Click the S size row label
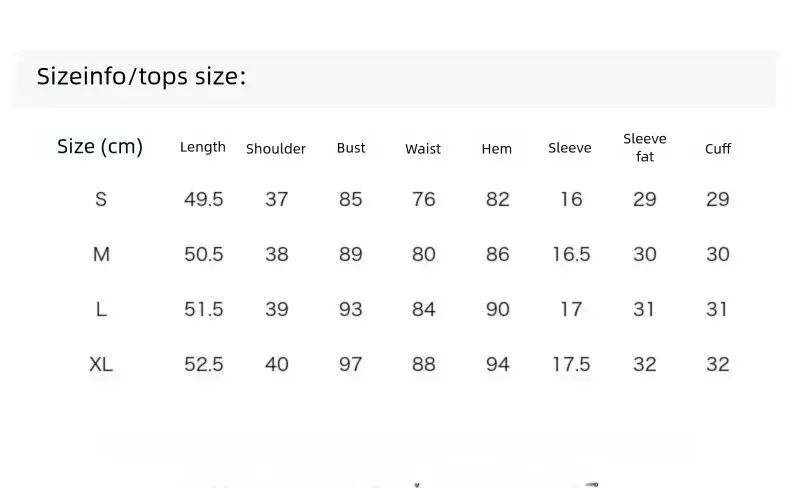 pyautogui.click(x=101, y=199)
